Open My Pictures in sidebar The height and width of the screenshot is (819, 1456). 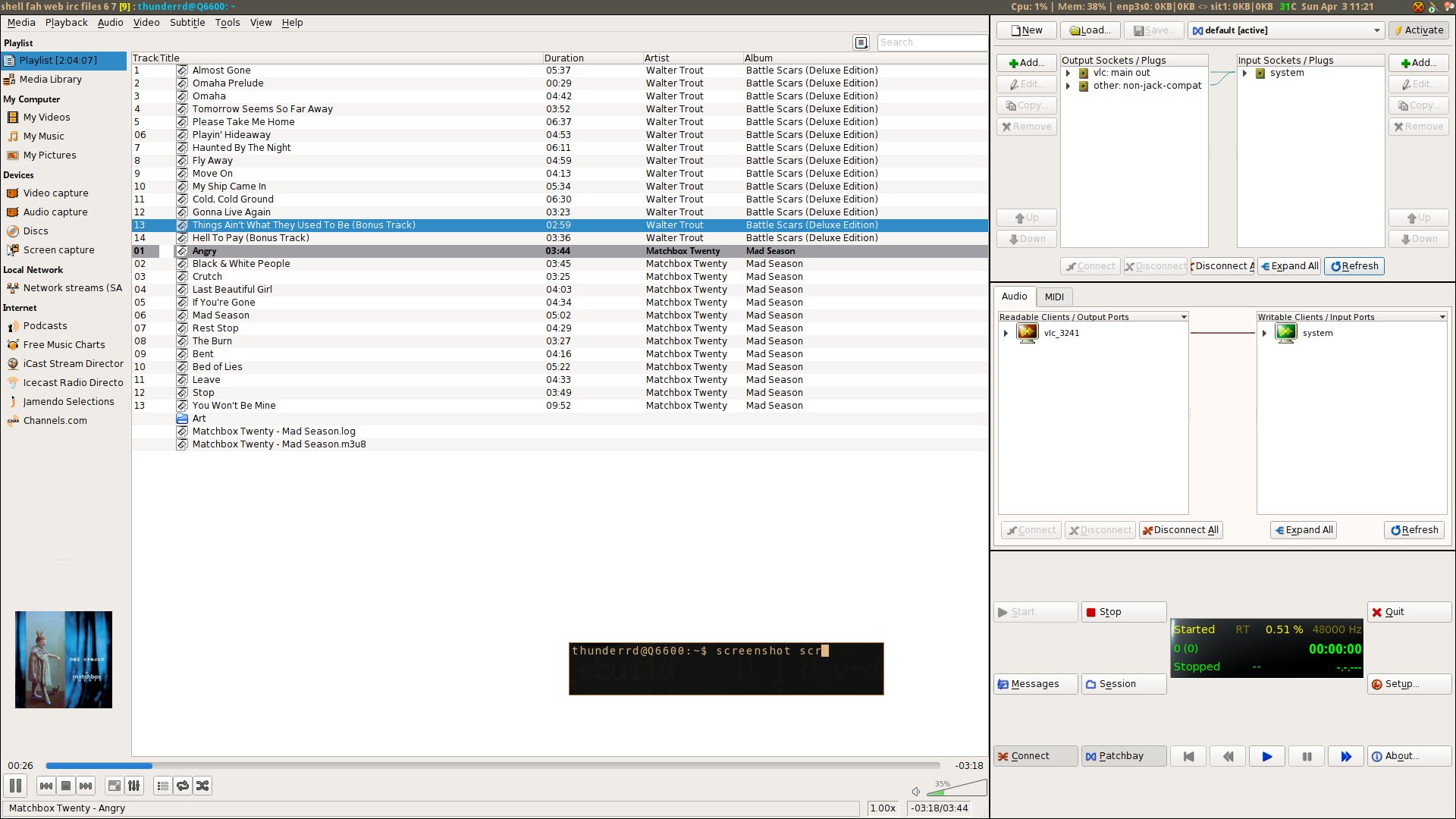coord(49,155)
